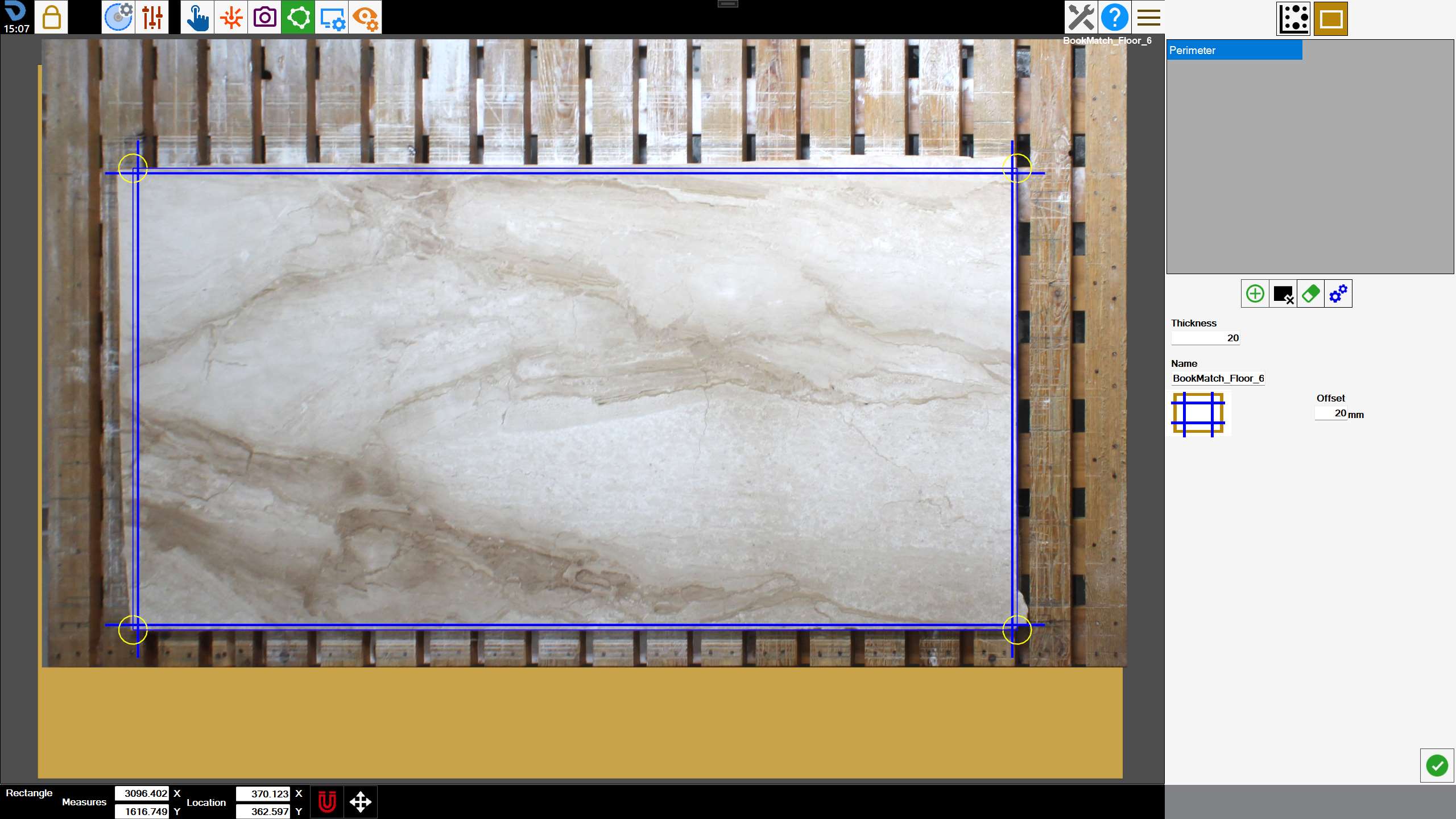Select the Perimeter list item
Image resolution: width=1456 pixels, height=819 pixels.
coord(1234,50)
